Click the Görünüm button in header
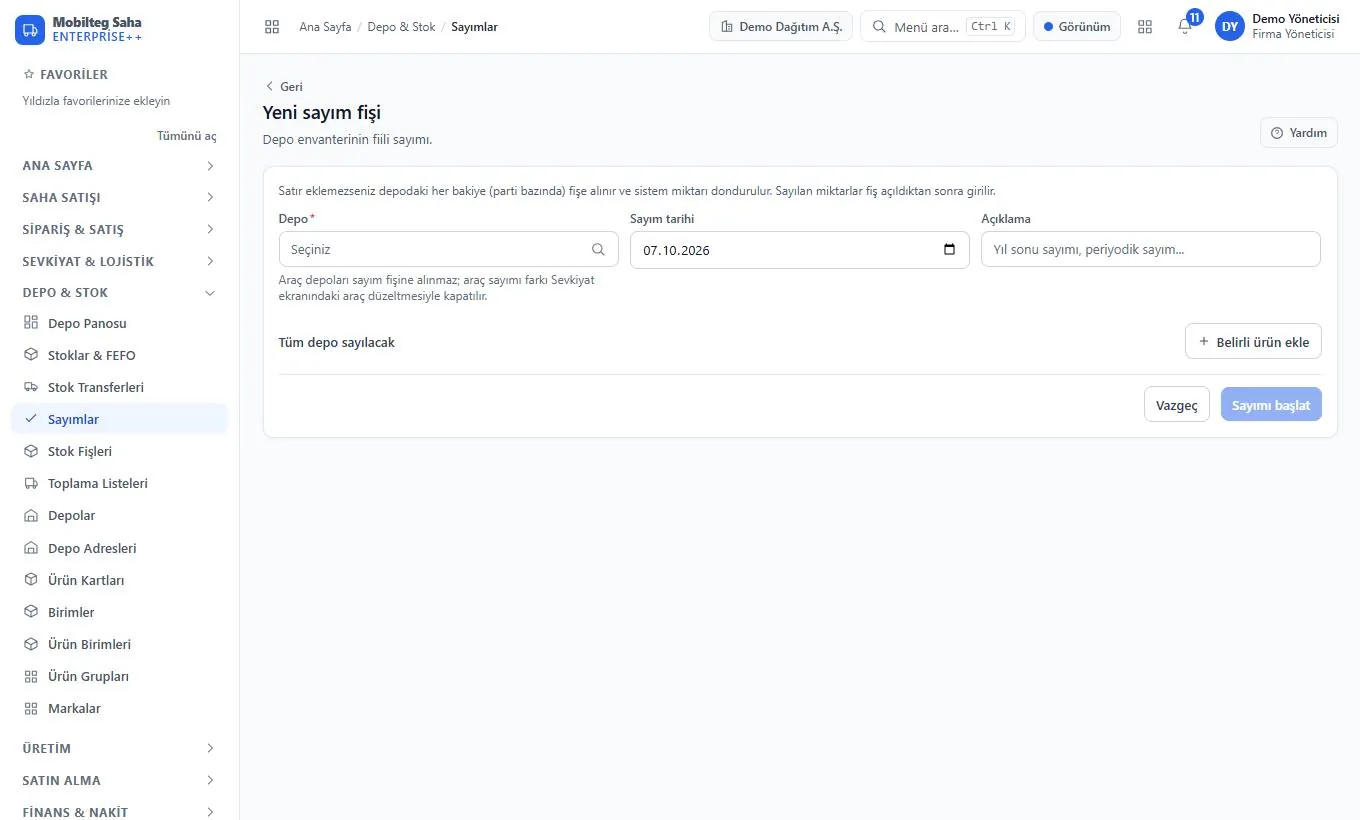The image size is (1360, 820). (1077, 27)
